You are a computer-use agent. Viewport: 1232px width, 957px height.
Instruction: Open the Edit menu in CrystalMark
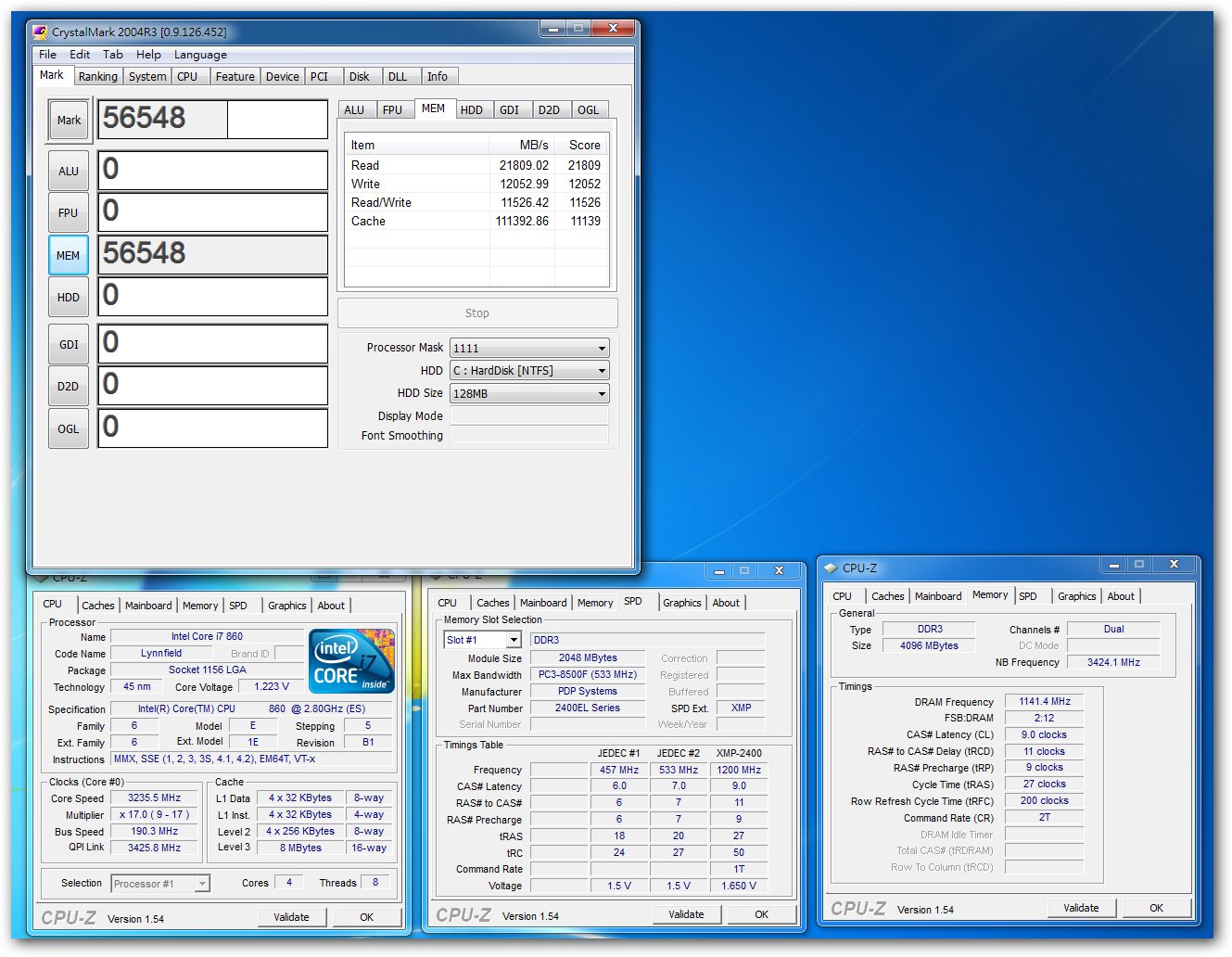80,55
